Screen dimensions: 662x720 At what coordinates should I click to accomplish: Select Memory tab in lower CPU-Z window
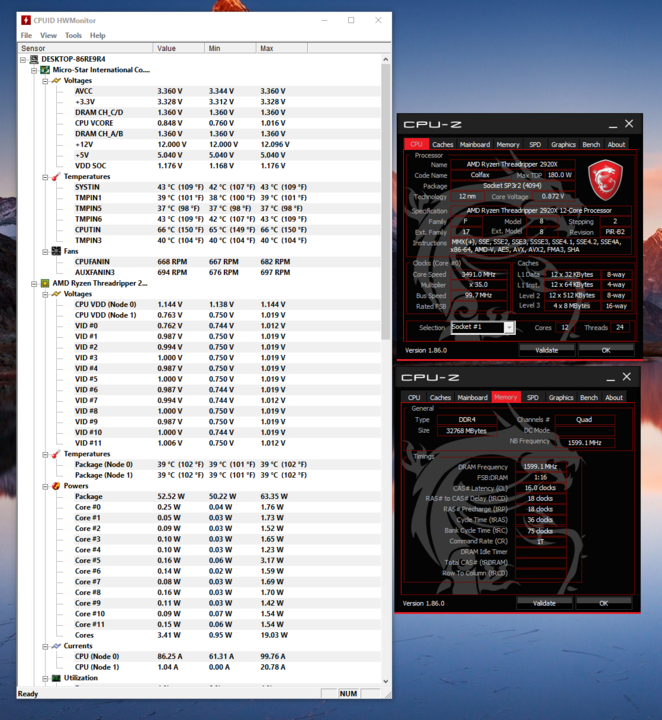pos(505,397)
